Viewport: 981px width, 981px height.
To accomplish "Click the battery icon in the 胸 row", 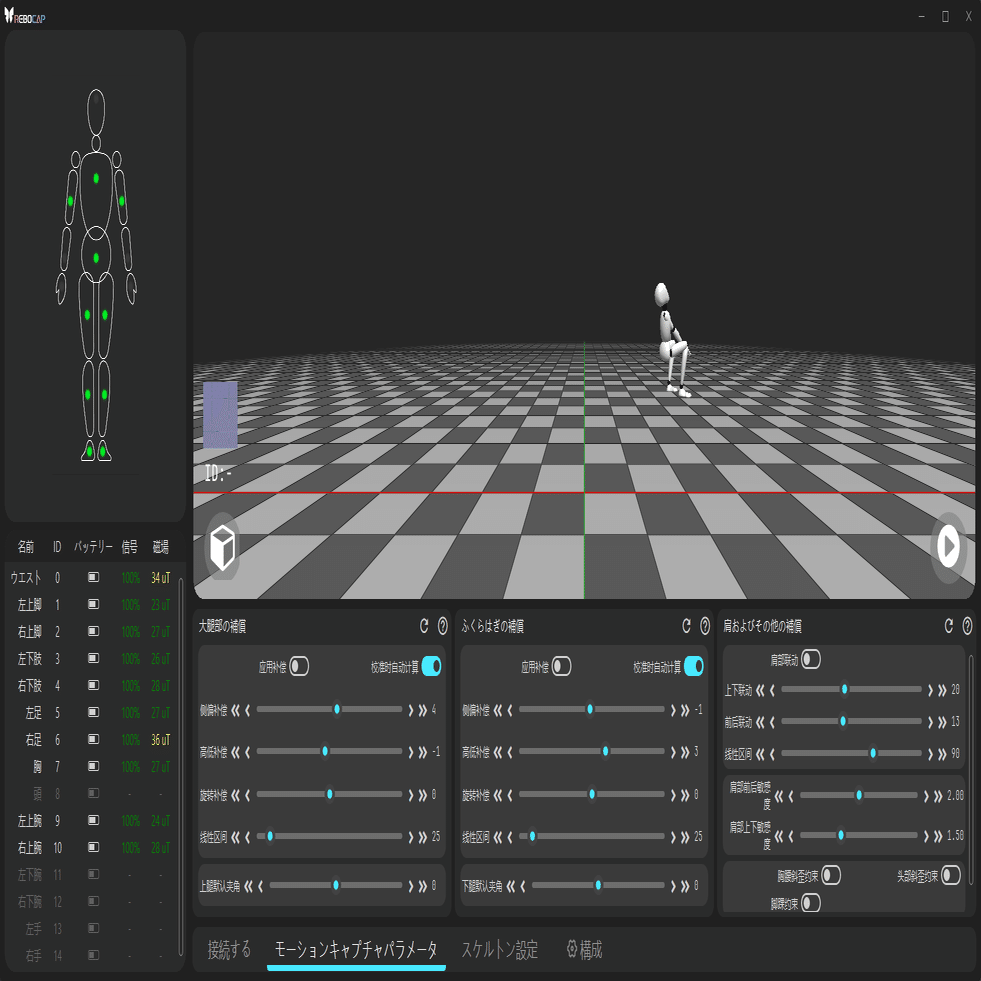I will 93,766.
